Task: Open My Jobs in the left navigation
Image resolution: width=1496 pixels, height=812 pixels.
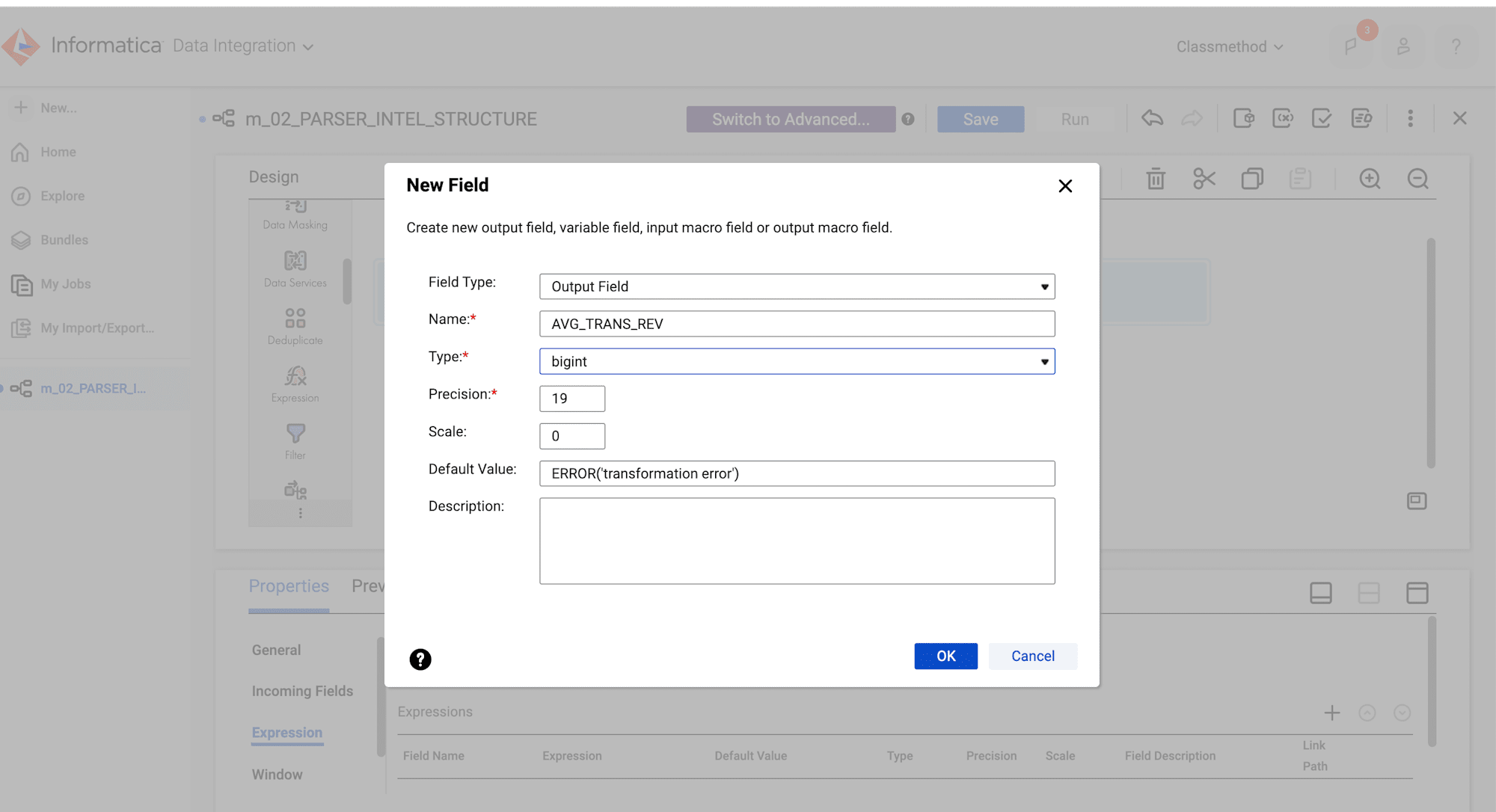Action: [x=52, y=284]
